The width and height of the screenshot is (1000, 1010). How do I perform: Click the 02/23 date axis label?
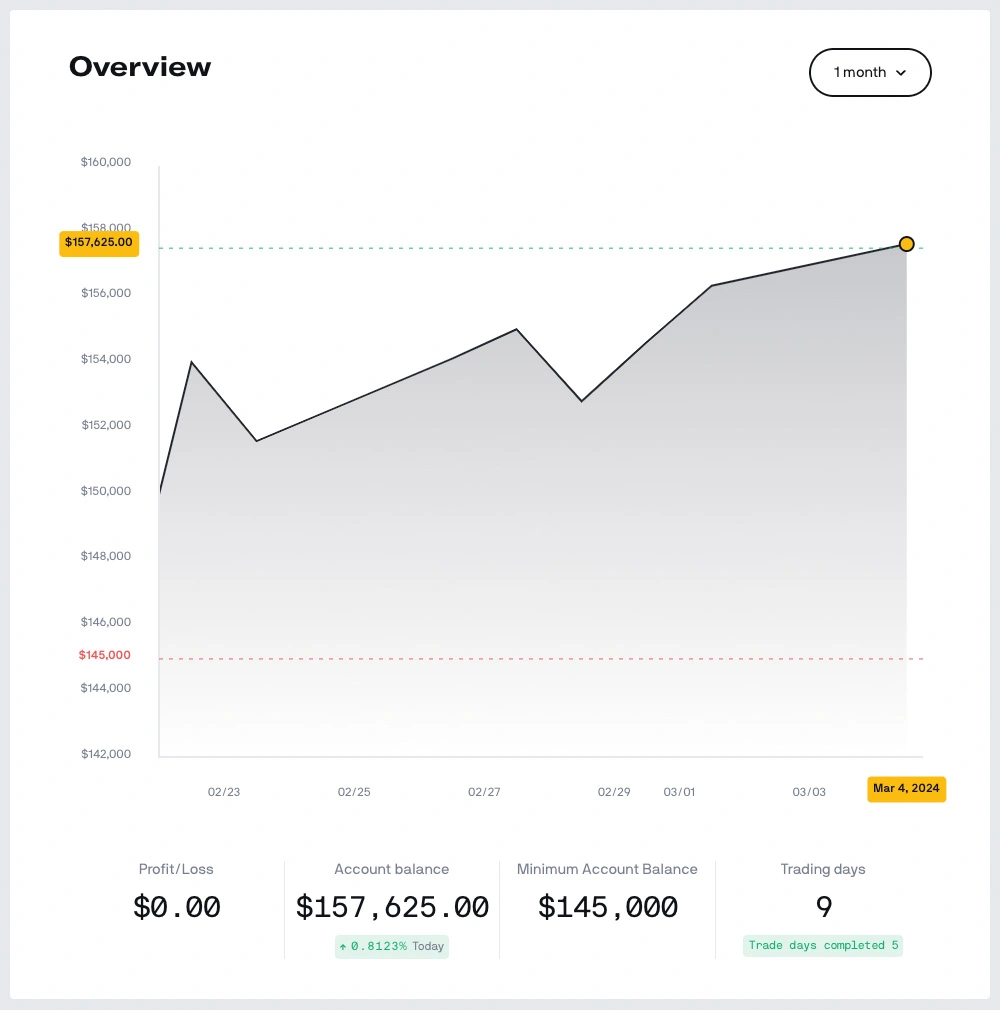(224, 792)
